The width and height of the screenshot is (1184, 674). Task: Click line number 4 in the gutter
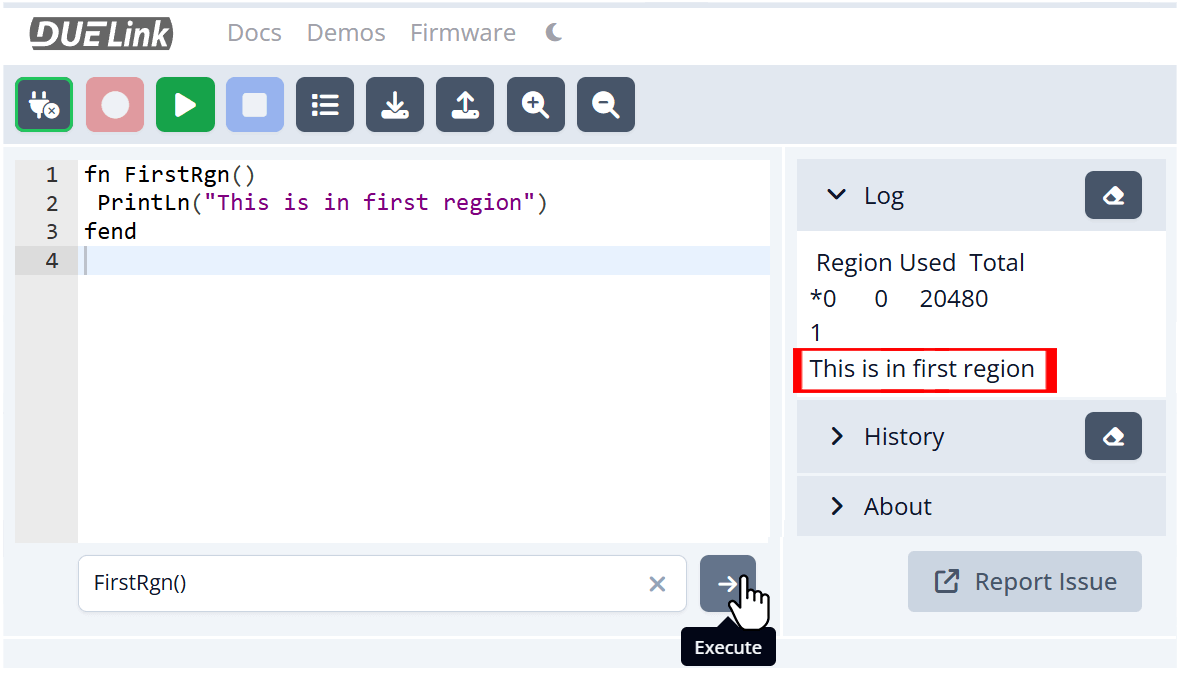(51, 261)
